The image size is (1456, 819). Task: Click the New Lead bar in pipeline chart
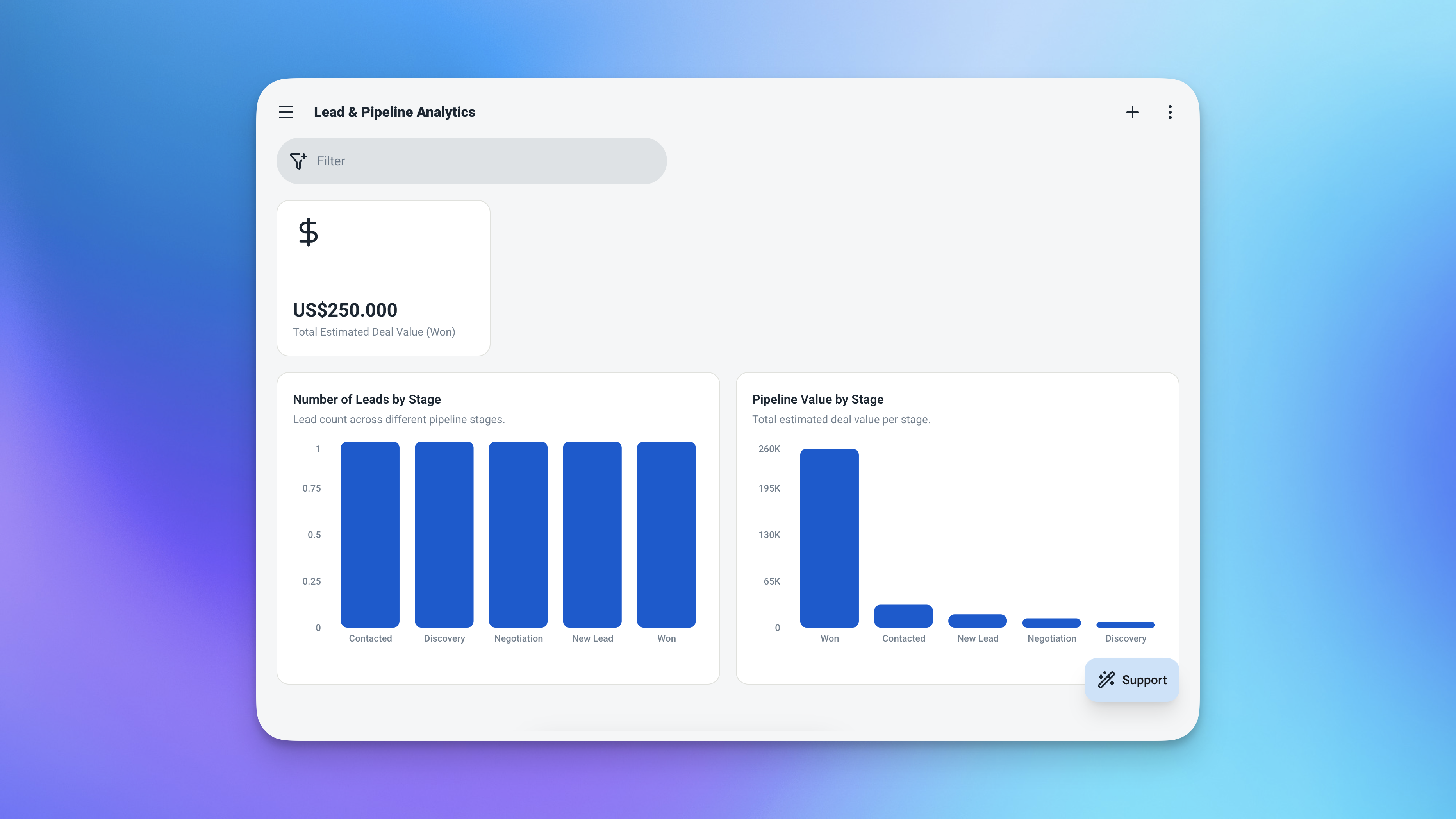(977, 621)
